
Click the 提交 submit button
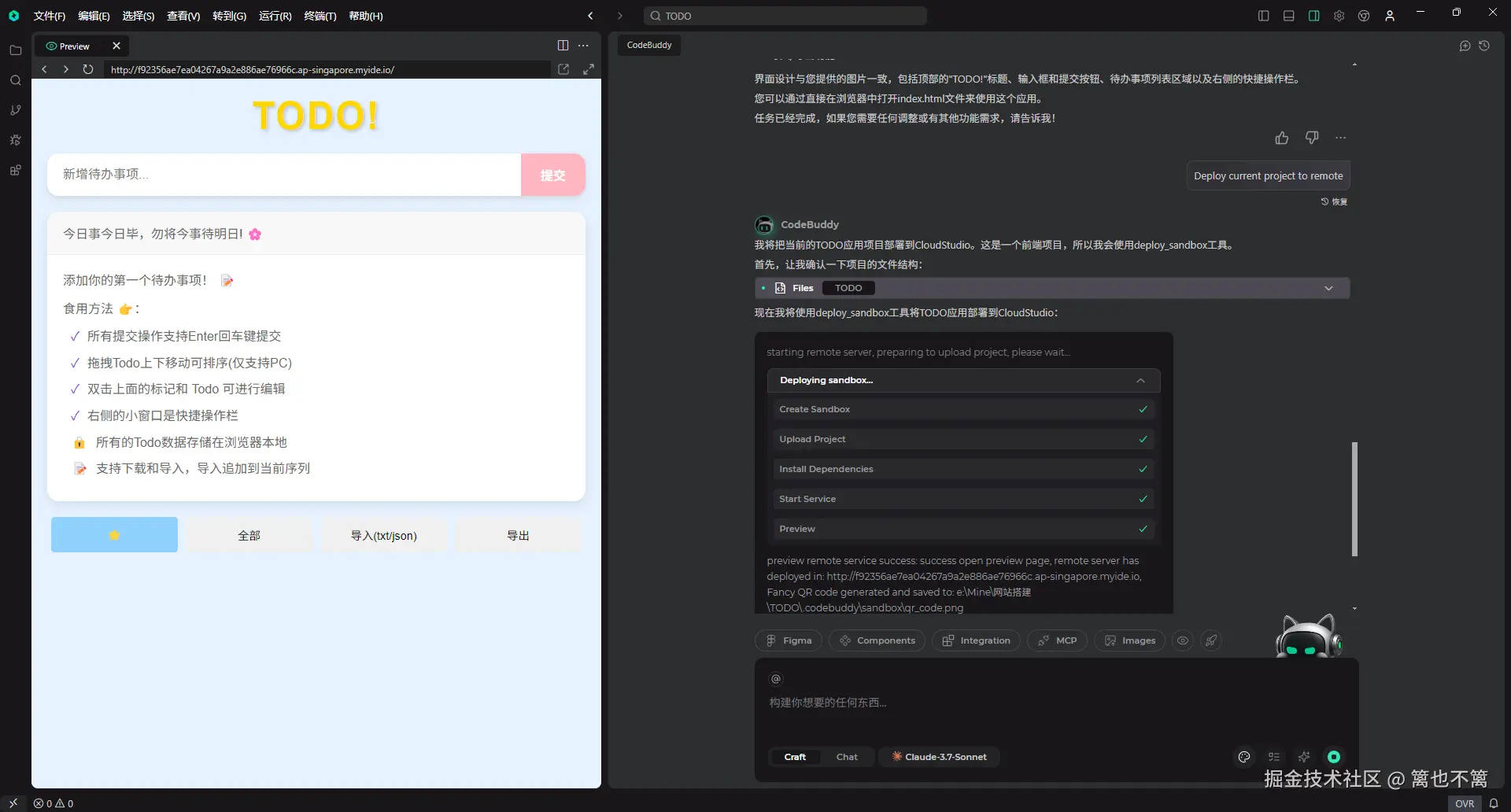point(553,175)
